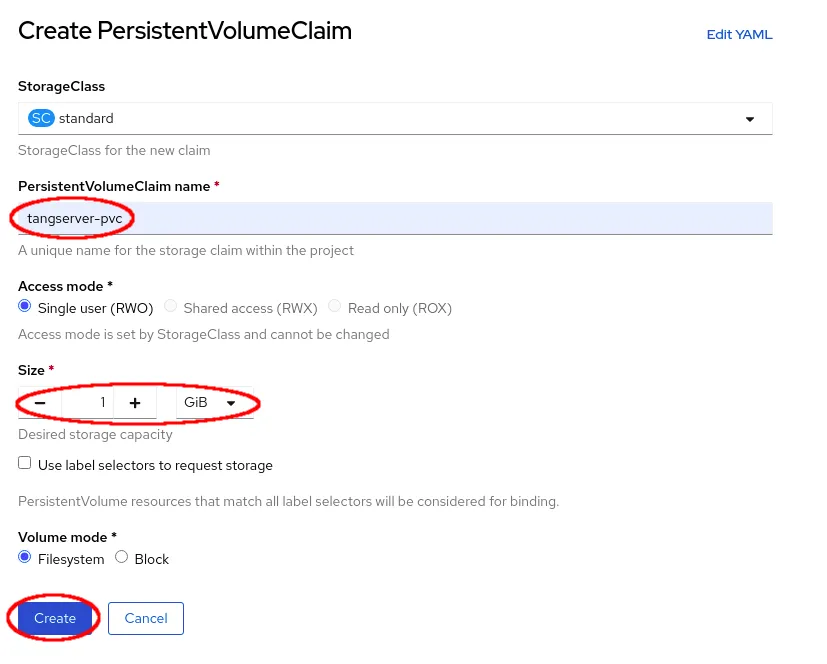Click the caret icon on GiB unit selector
The height and width of the screenshot is (664, 827).
pyautogui.click(x=231, y=402)
